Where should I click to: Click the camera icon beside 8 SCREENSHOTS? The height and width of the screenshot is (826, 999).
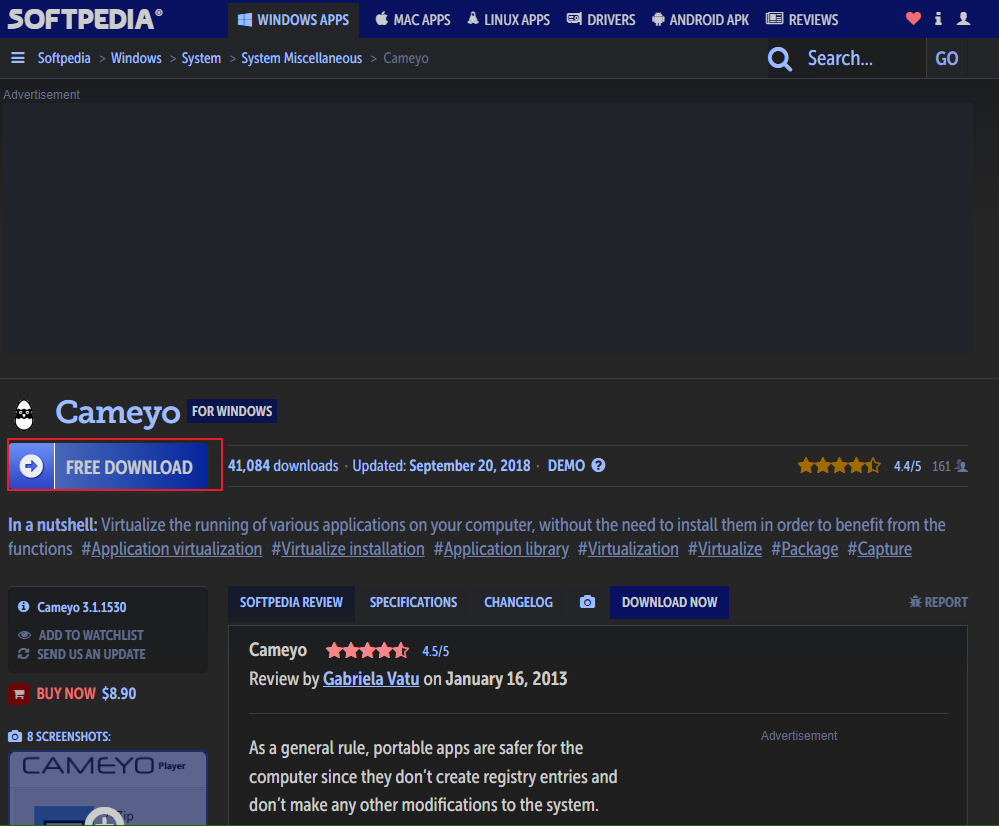click(15, 737)
